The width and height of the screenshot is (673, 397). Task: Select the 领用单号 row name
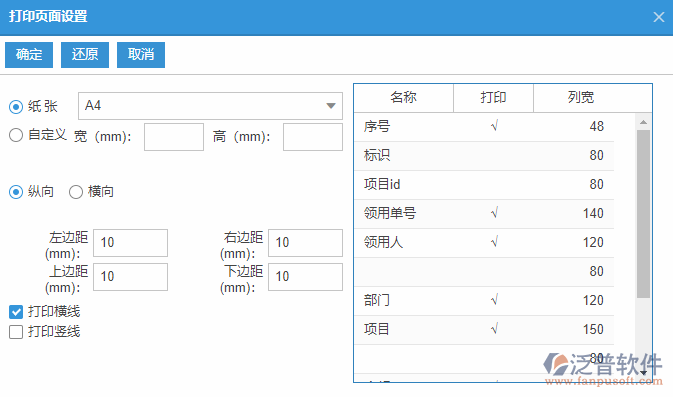coord(390,213)
